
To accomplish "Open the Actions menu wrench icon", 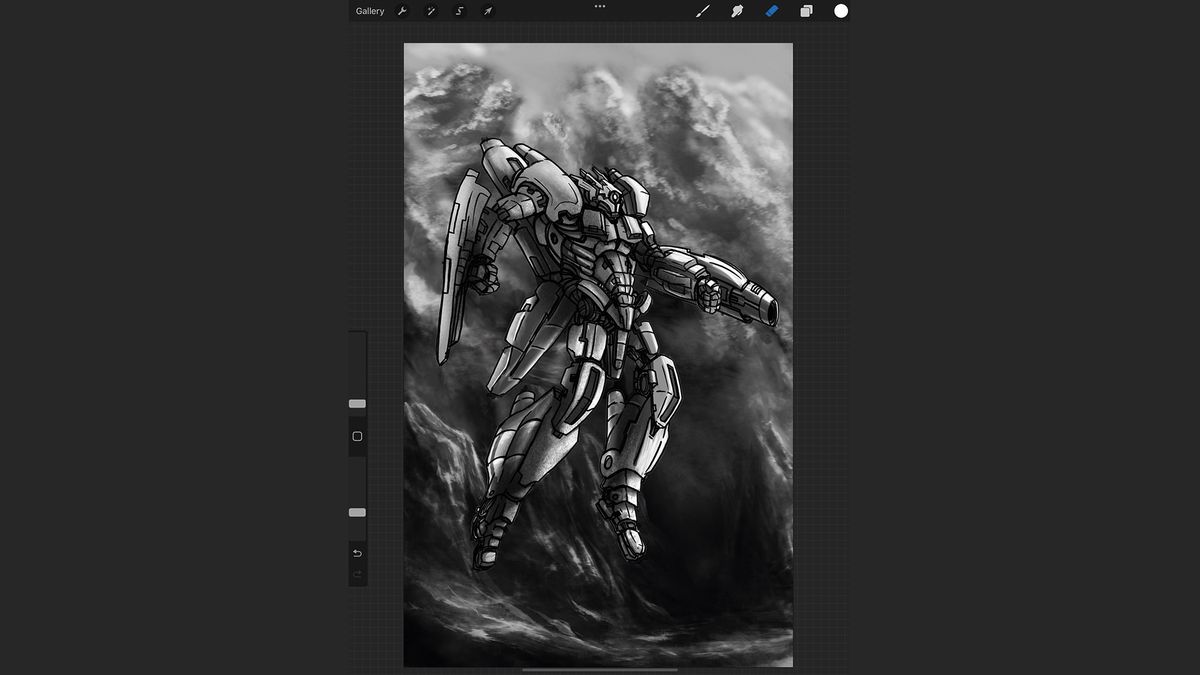I will click(x=400, y=11).
